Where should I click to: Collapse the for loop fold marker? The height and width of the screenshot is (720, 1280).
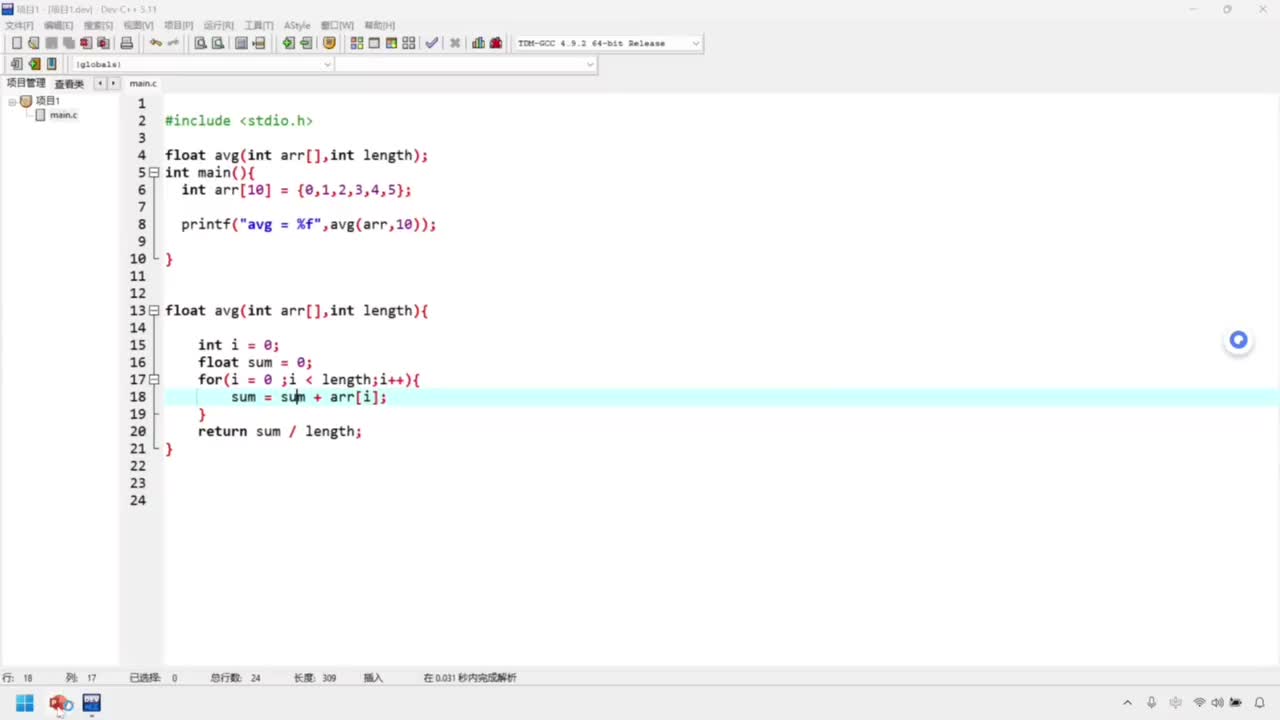pyautogui.click(x=154, y=380)
